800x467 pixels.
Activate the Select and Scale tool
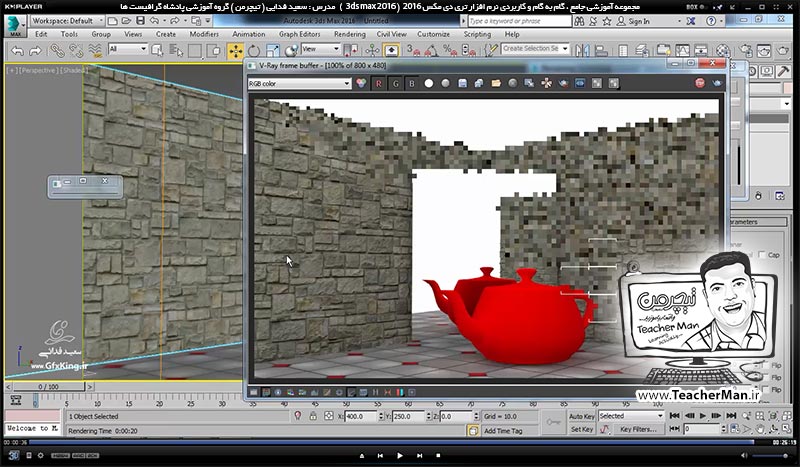click(x=272, y=51)
